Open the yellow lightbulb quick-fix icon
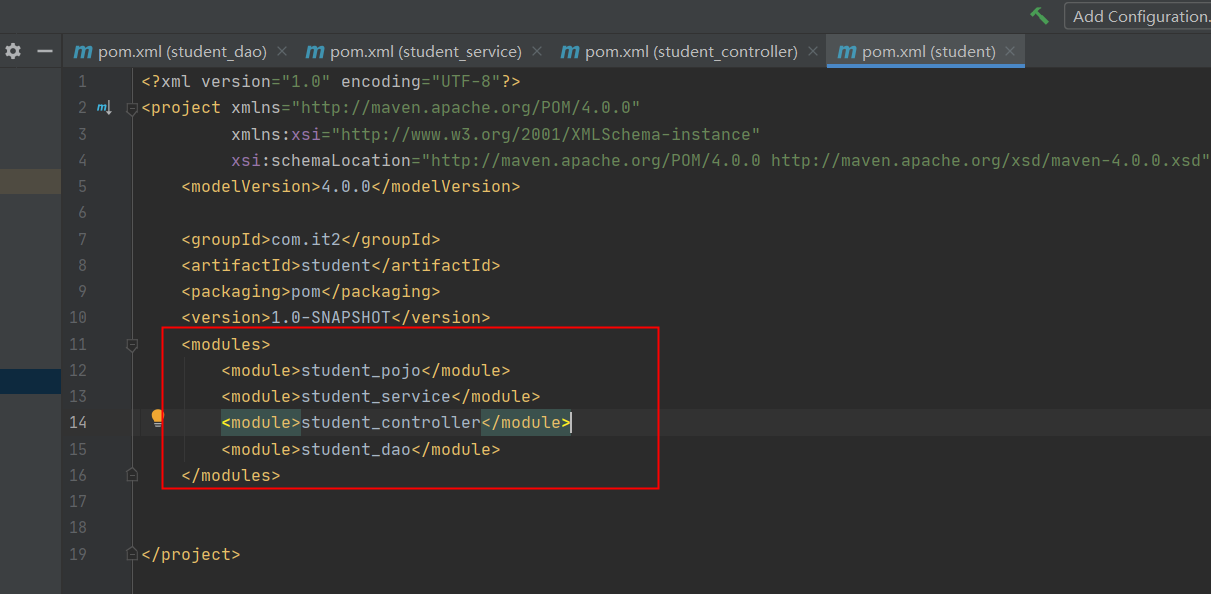This screenshot has width=1211, height=594. coord(157,419)
